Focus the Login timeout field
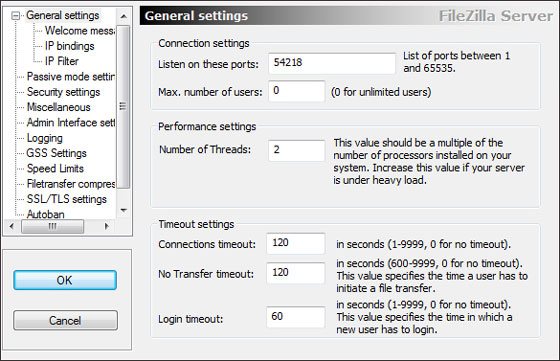 point(296,317)
